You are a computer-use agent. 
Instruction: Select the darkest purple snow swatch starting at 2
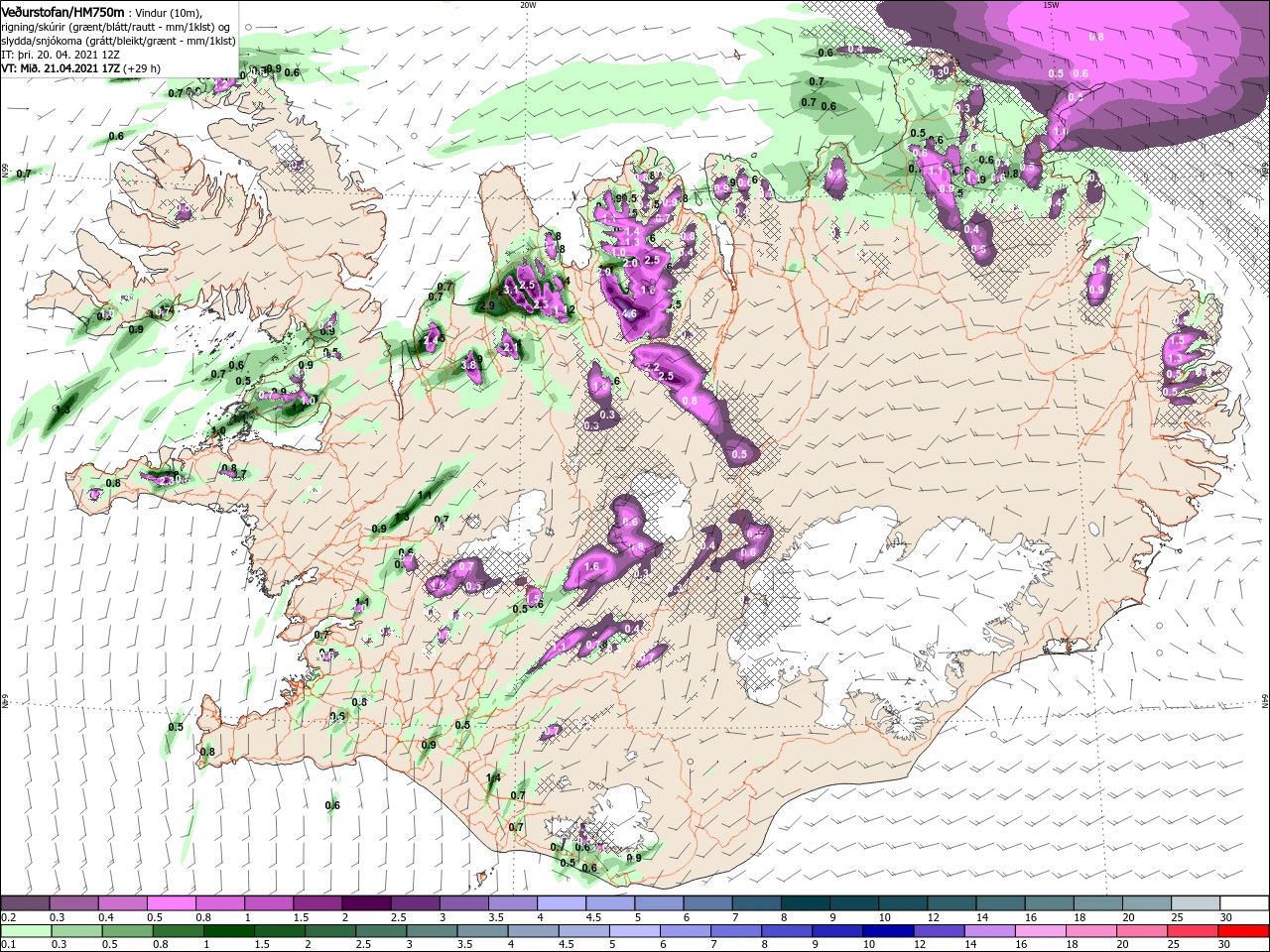365,903
